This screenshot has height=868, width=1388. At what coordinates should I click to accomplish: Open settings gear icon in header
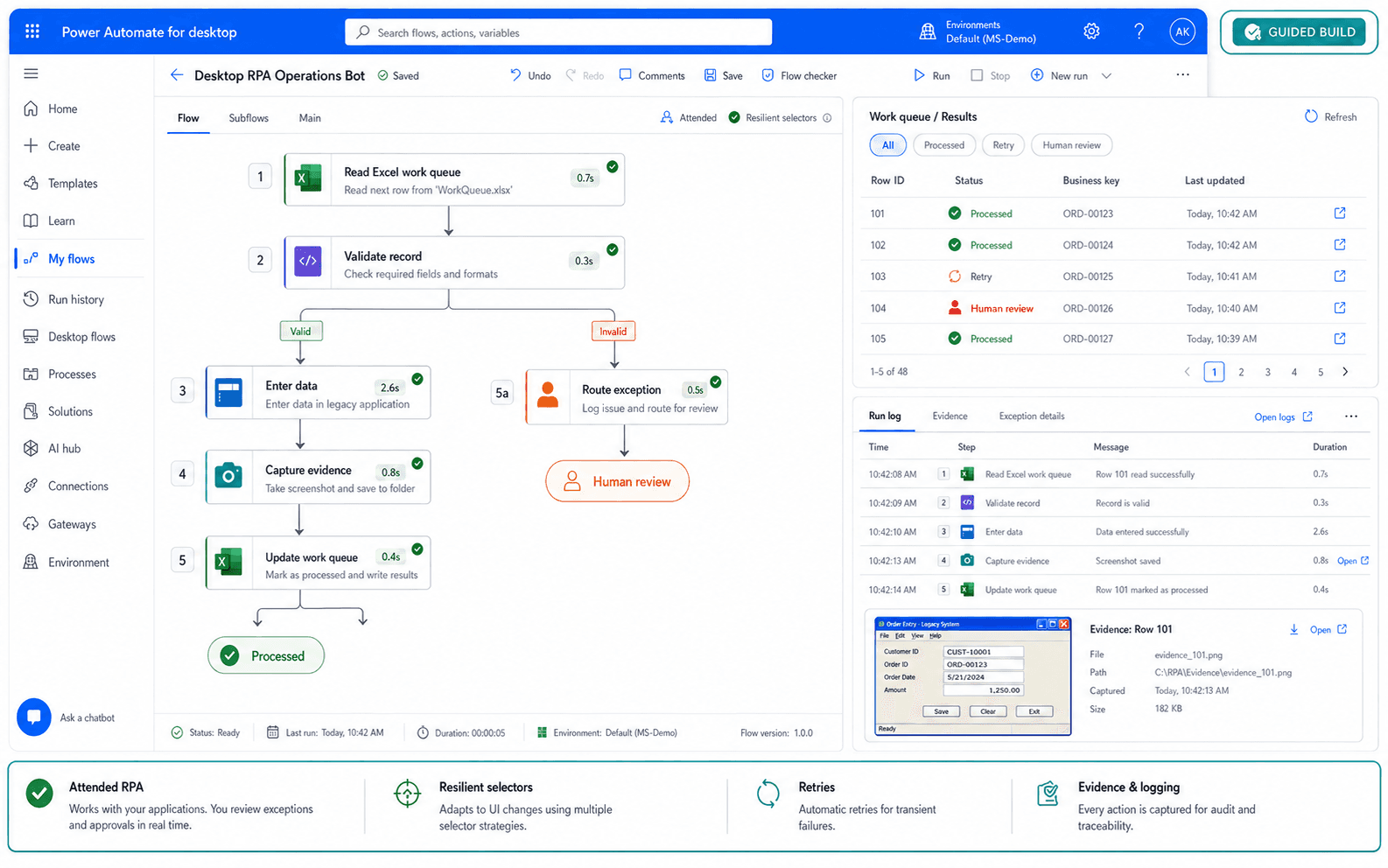click(x=1091, y=31)
